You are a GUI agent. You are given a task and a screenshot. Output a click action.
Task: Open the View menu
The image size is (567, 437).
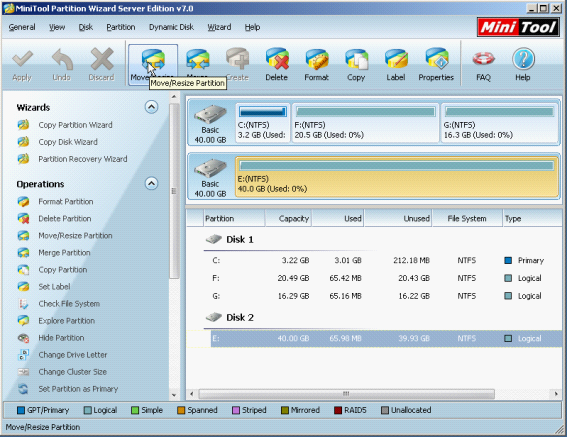pos(57,27)
